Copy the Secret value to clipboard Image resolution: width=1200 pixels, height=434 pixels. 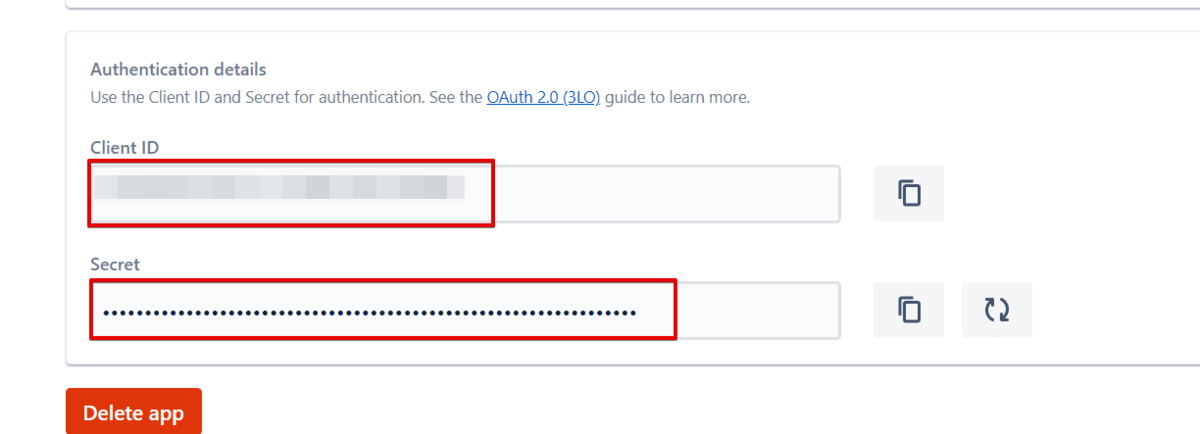(x=908, y=310)
